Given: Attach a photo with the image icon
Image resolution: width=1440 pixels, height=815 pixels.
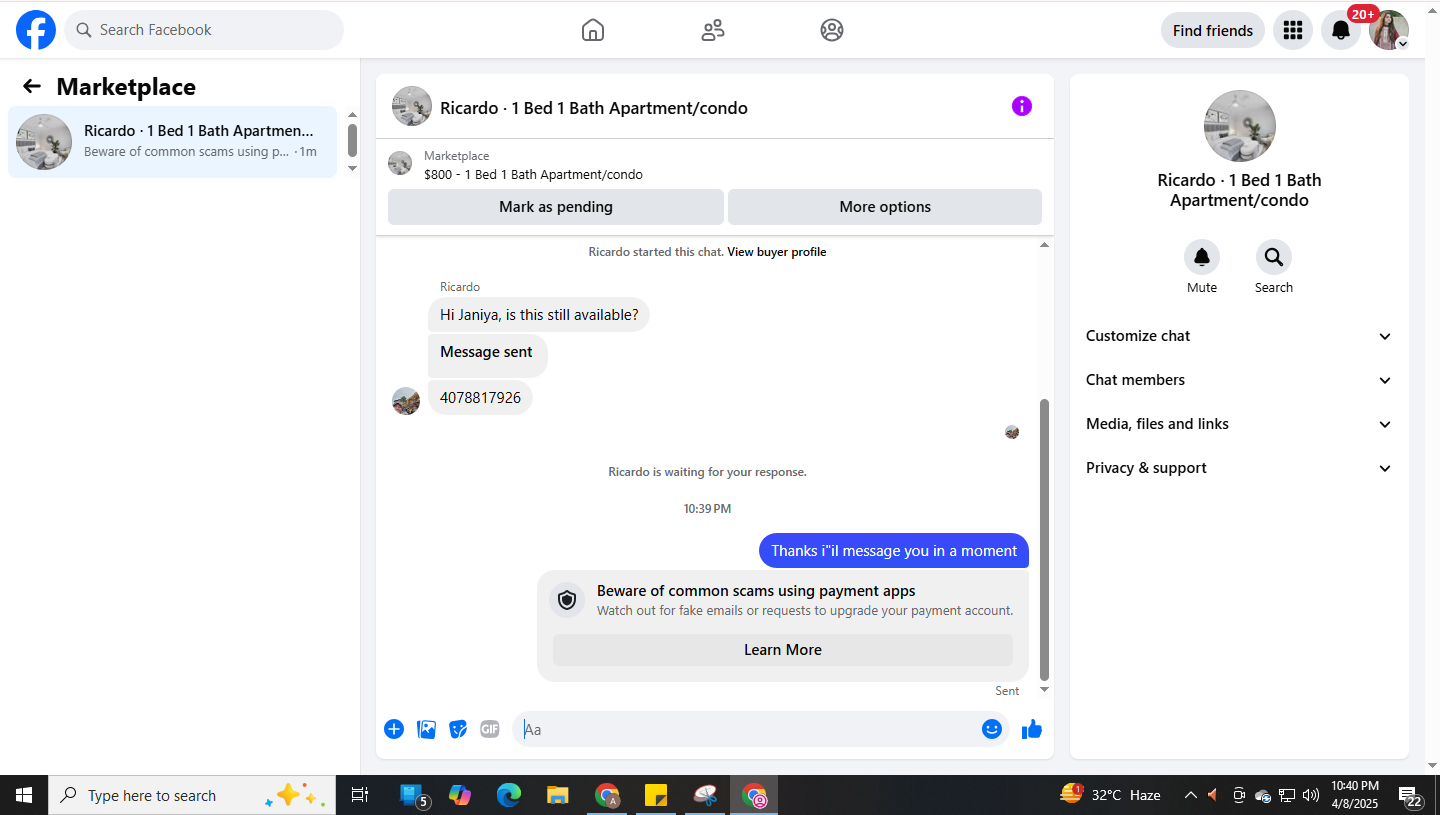Looking at the screenshot, I should pyautogui.click(x=427, y=729).
